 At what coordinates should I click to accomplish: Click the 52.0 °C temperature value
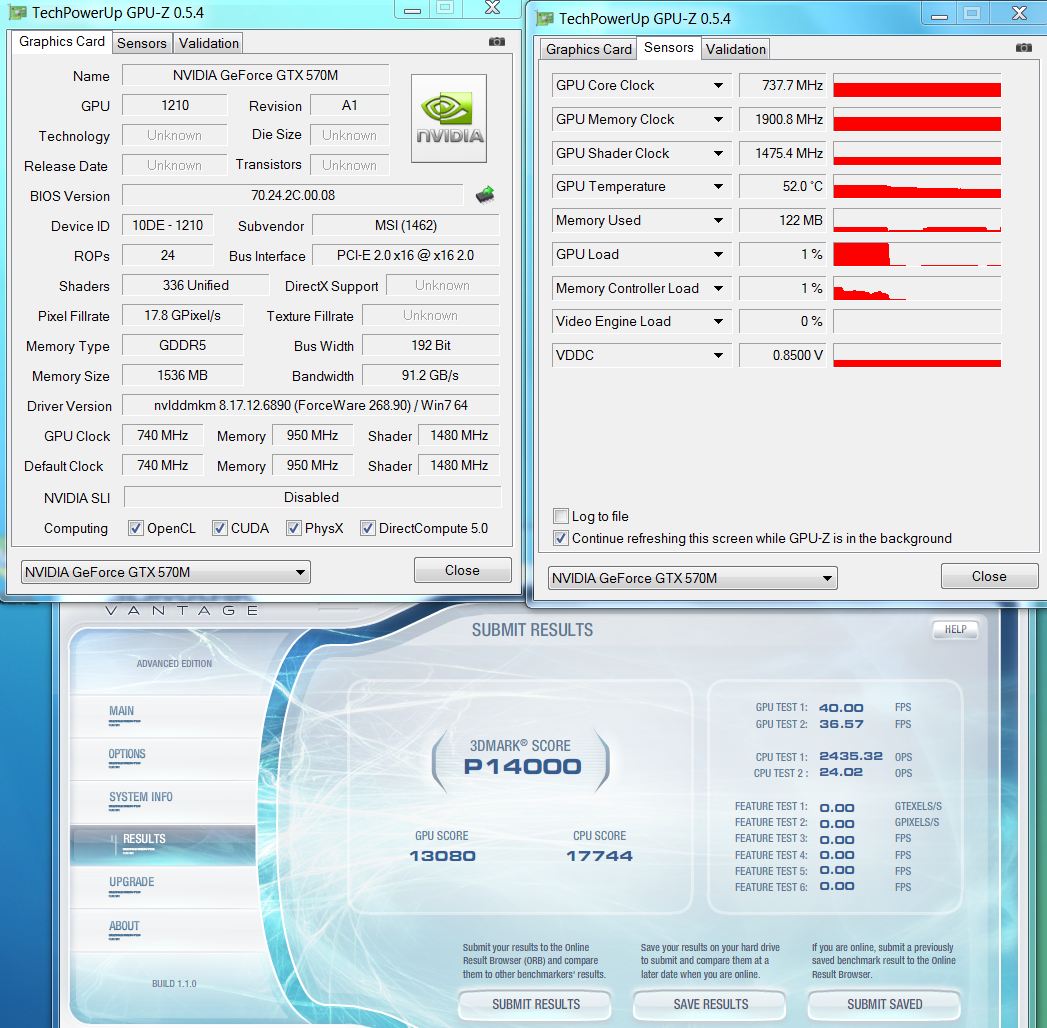(x=783, y=186)
